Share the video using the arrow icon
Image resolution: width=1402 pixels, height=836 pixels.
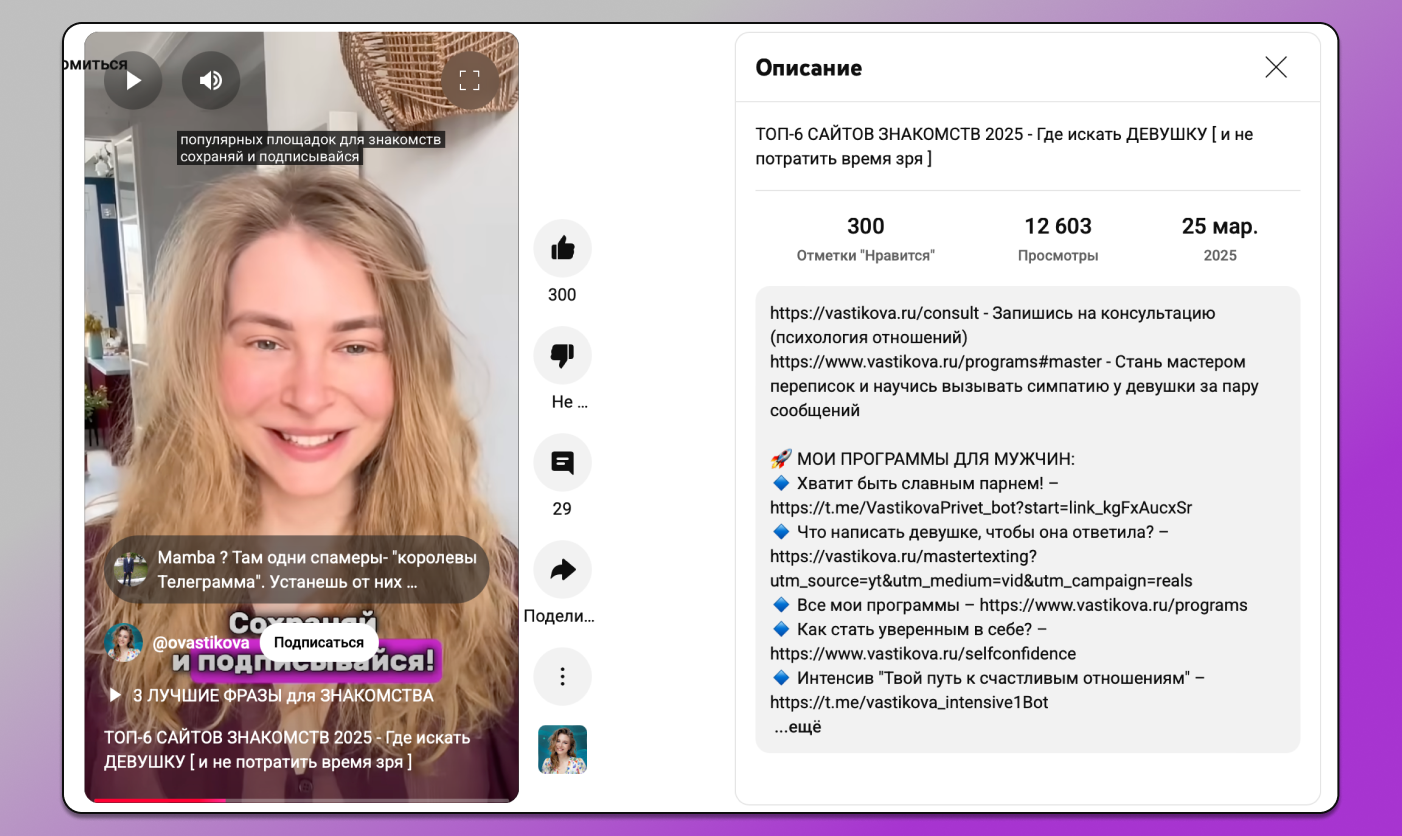[562, 570]
